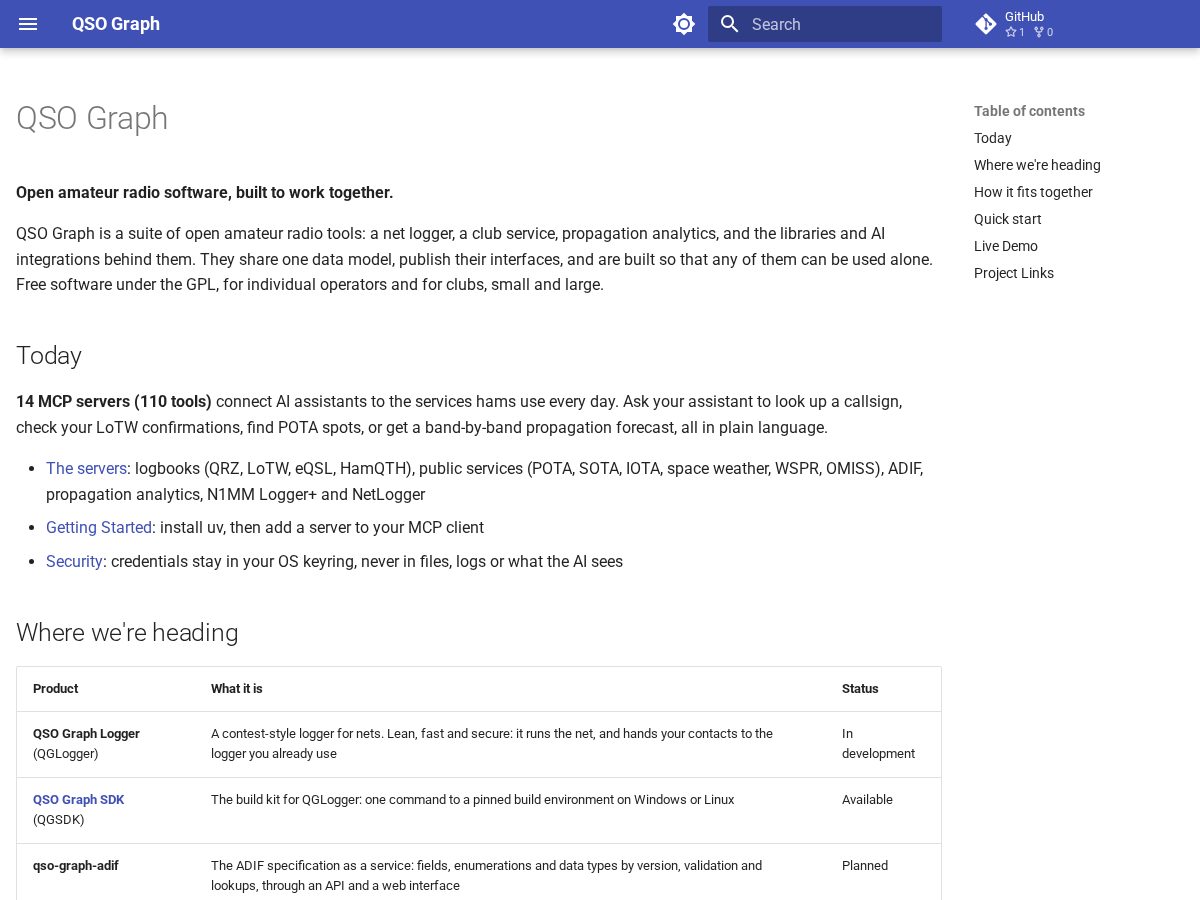Navigate to Live Demo contents entry

click(x=1006, y=246)
